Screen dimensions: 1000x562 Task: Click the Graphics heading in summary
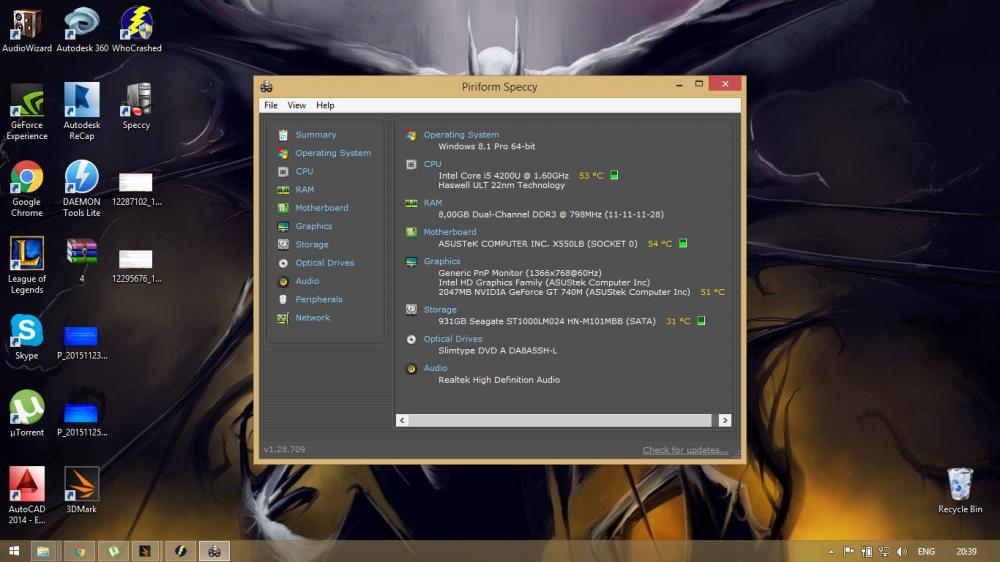coord(442,262)
